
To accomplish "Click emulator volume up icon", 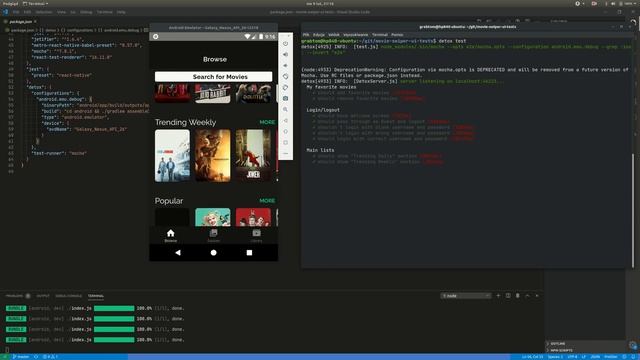I will [285, 54].
